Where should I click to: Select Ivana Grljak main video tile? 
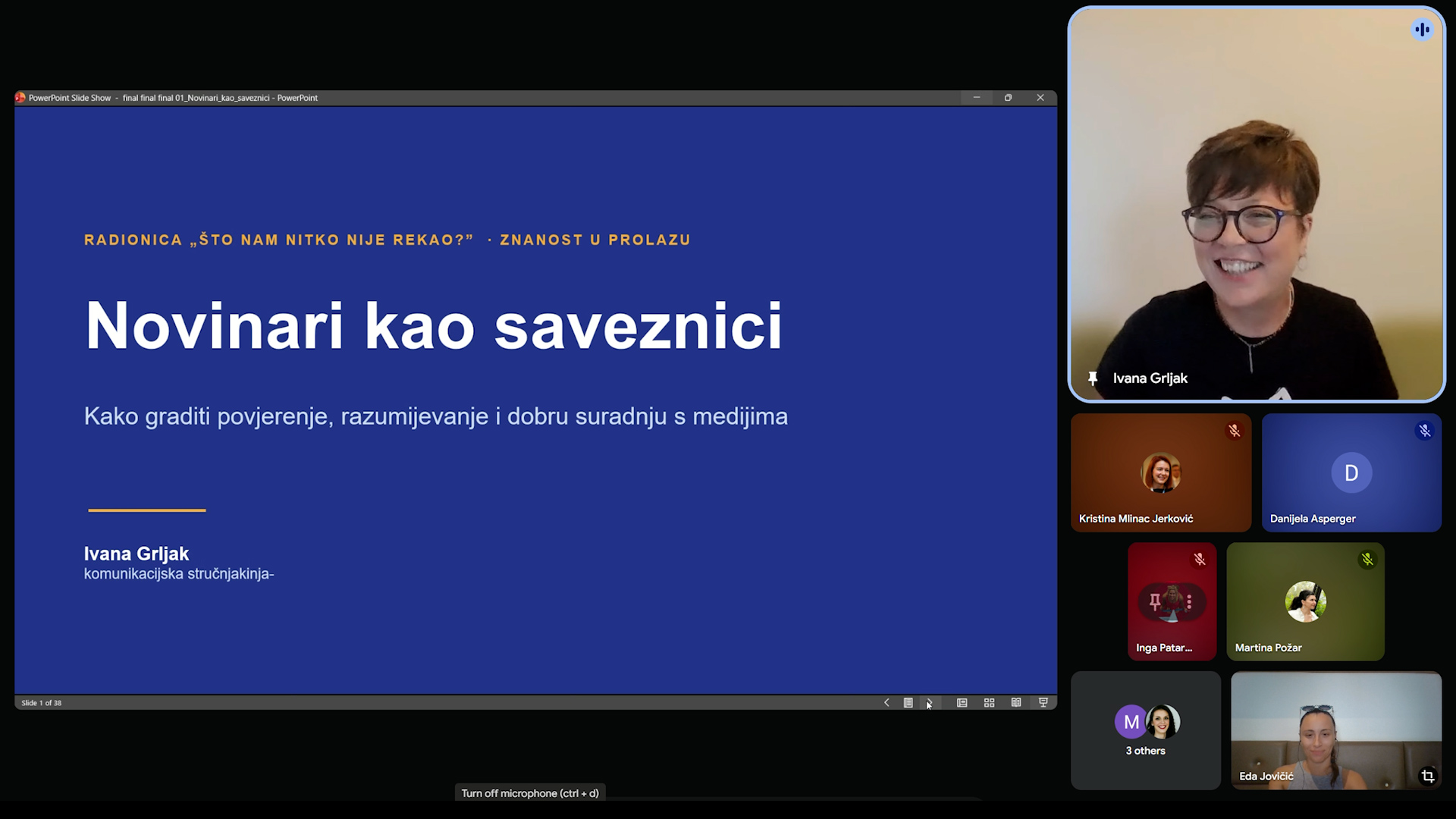pyautogui.click(x=1257, y=203)
